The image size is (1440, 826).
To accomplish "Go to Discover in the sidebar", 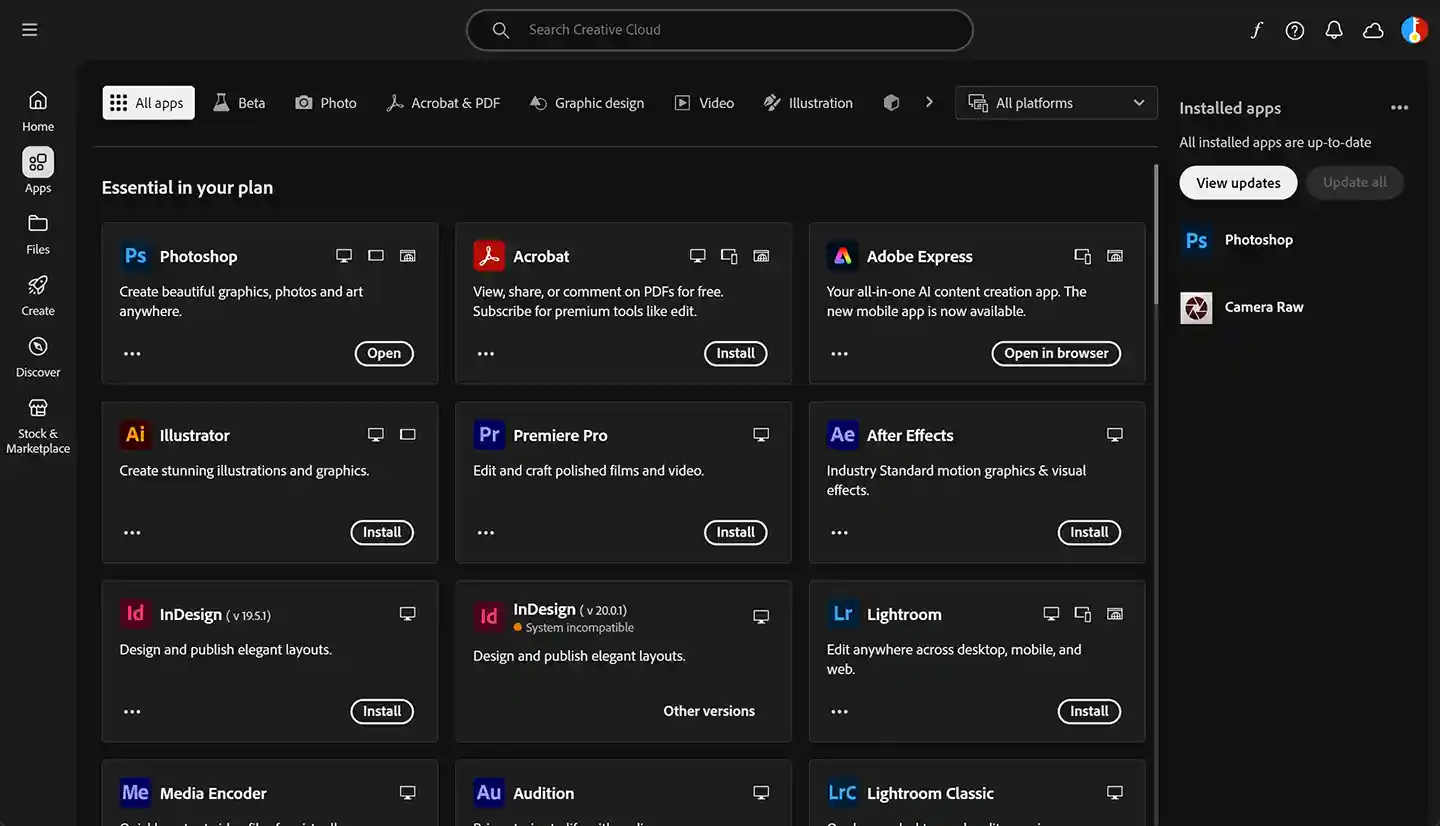I will 38,356.
